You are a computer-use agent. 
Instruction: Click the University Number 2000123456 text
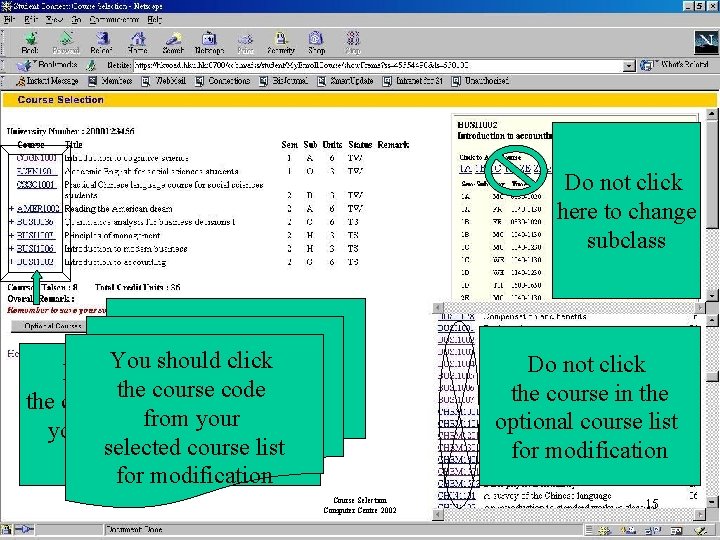click(71, 131)
